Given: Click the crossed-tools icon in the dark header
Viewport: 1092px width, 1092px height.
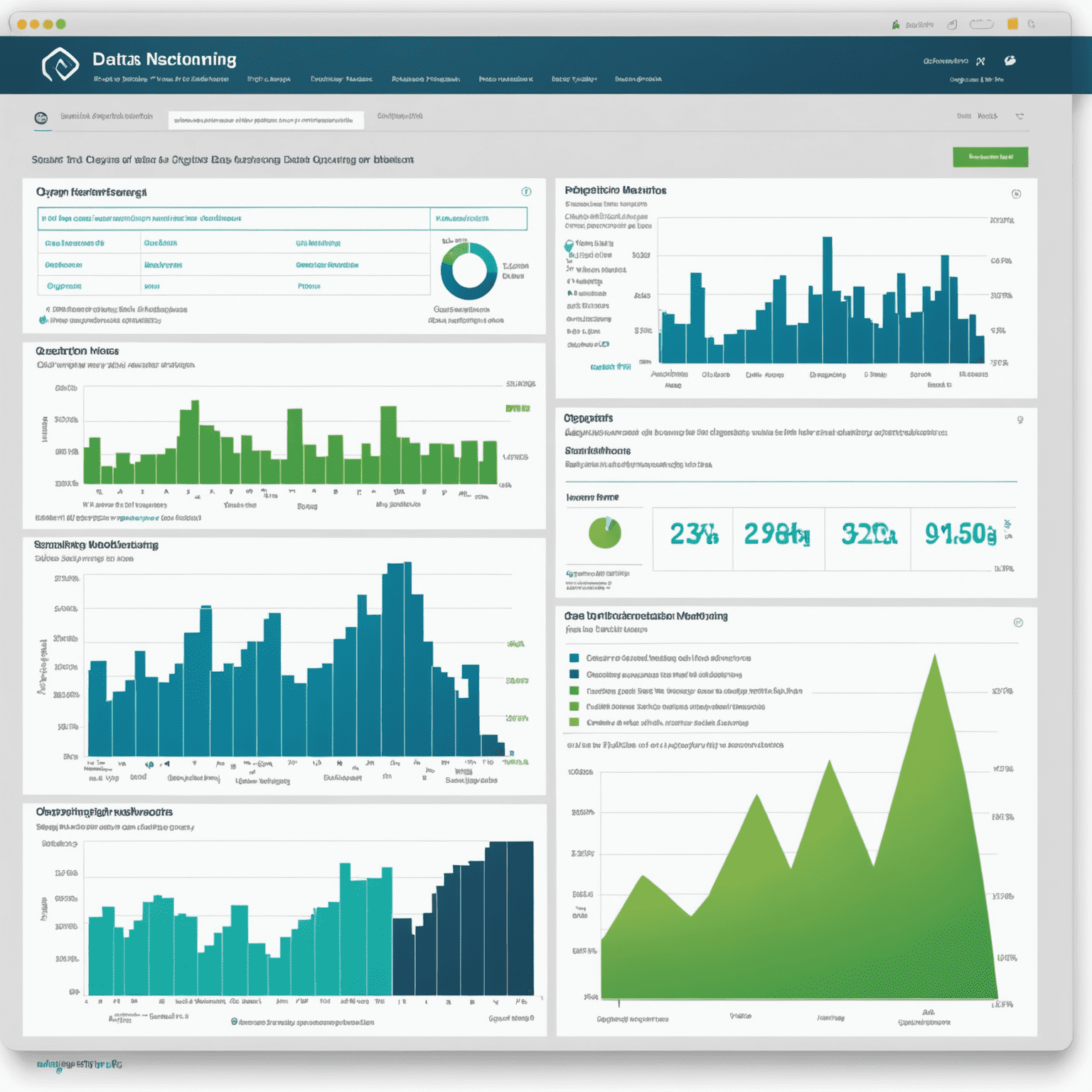Looking at the screenshot, I should pyautogui.click(x=980, y=61).
